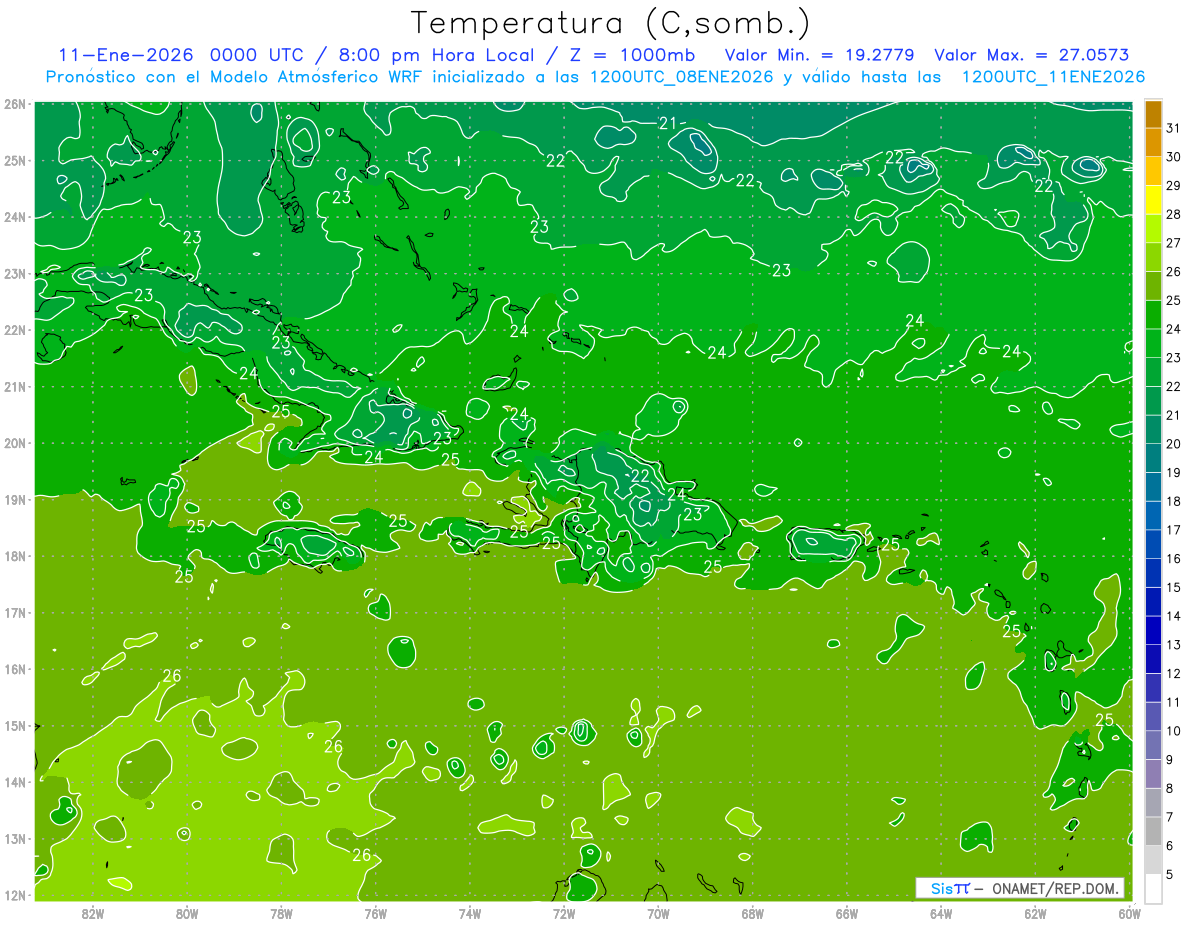The width and height of the screenshot is (1200, 927).
Task: Click the latitude axis label 25N
Action: 14,160
